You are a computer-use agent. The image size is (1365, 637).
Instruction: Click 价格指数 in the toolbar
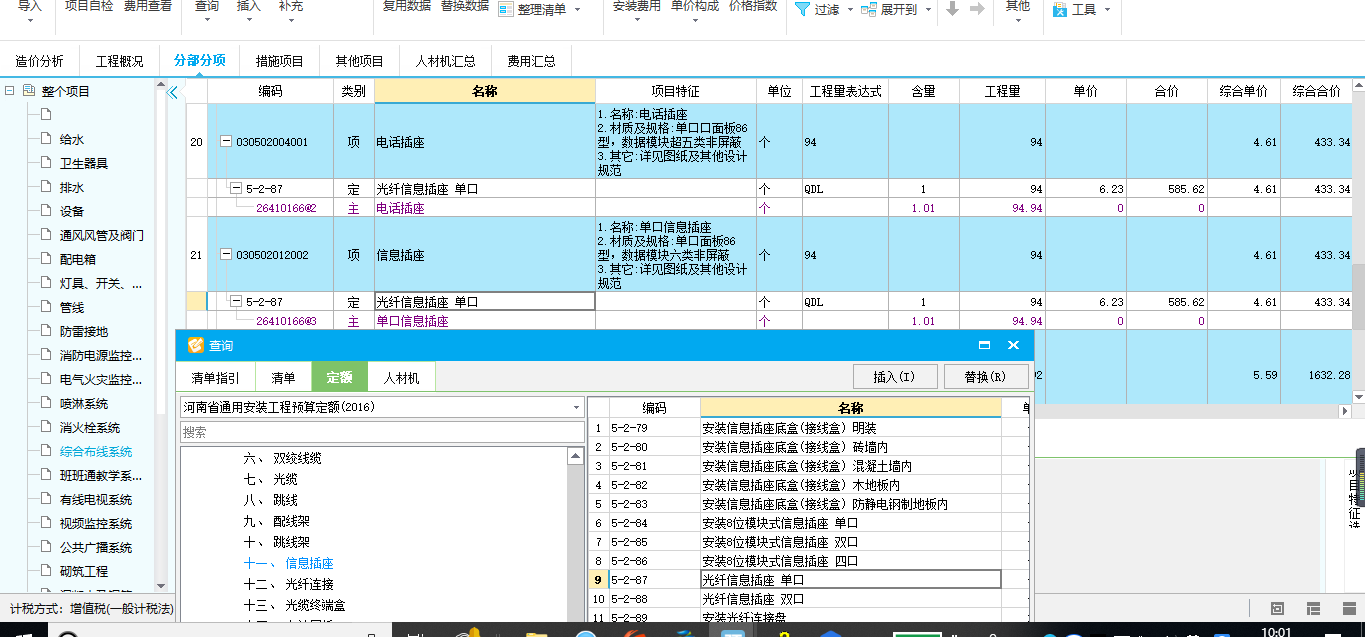[753, 7]
